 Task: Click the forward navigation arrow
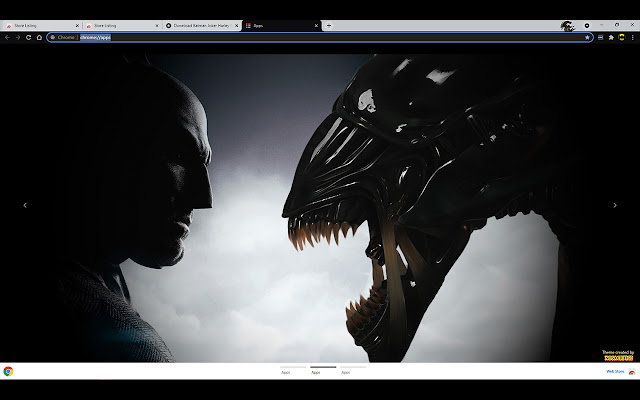(18, 38)
